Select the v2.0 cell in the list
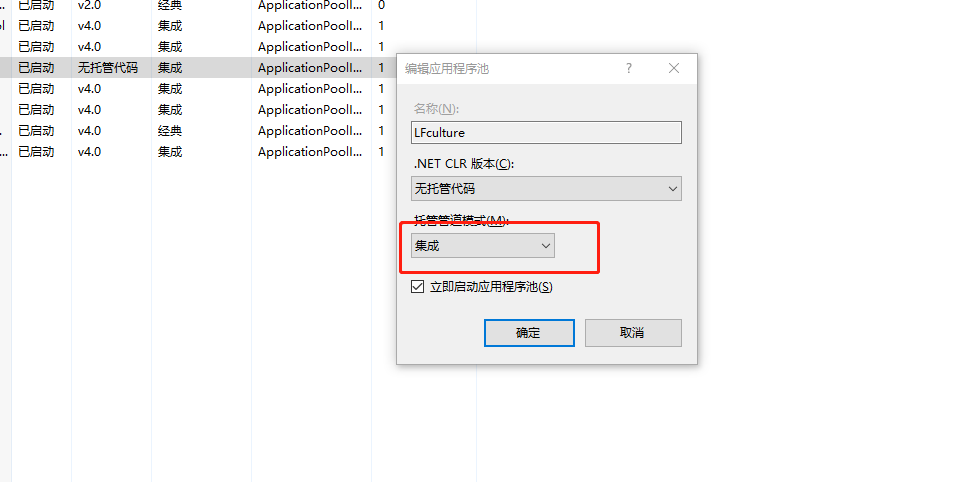This screenshot has width=972, height=482. (89, 6)
